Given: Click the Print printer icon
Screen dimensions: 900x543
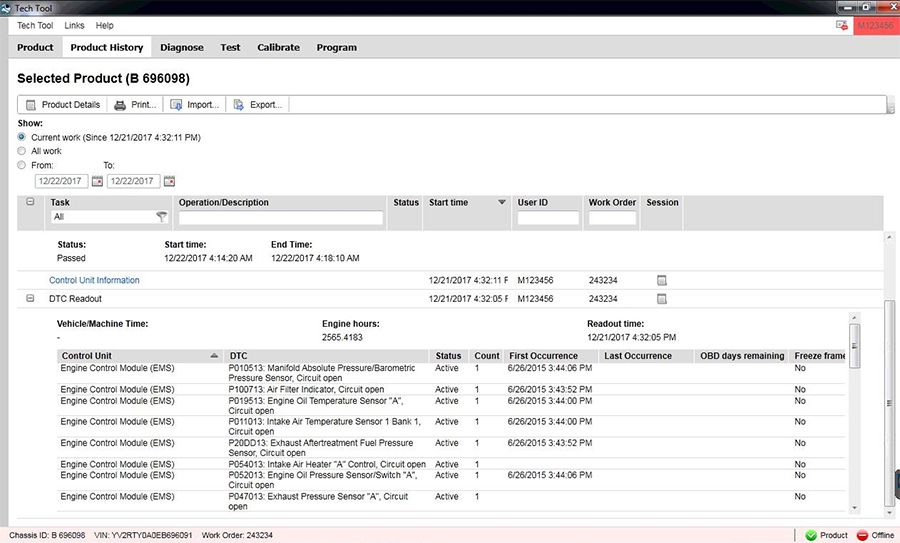Looking at the screenshot, I should (120, 105).
